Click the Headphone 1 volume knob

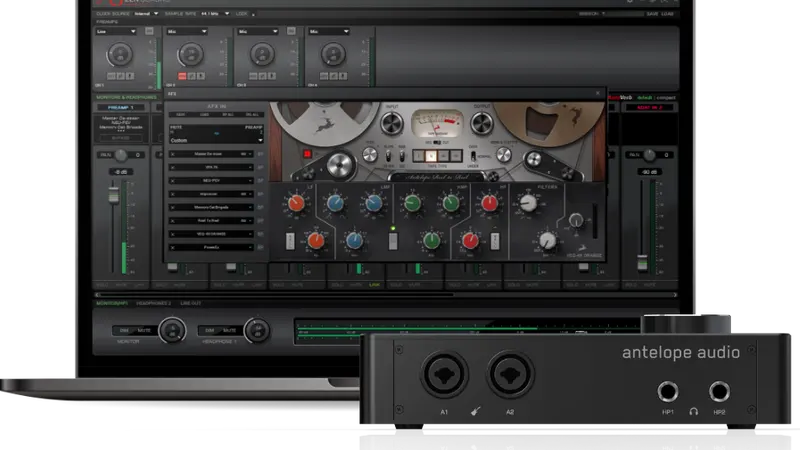click(x=256, y=330)
